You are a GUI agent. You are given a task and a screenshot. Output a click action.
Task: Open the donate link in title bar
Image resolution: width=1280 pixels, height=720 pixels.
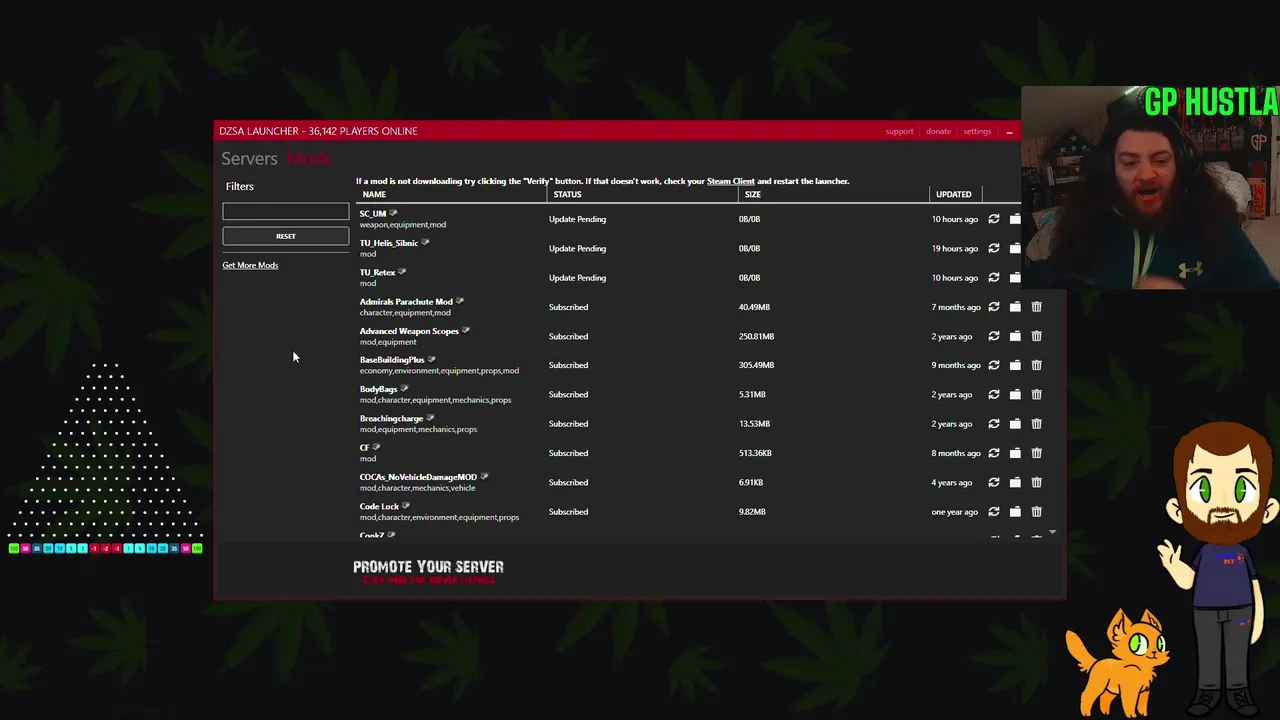click(x=938, y=131)
